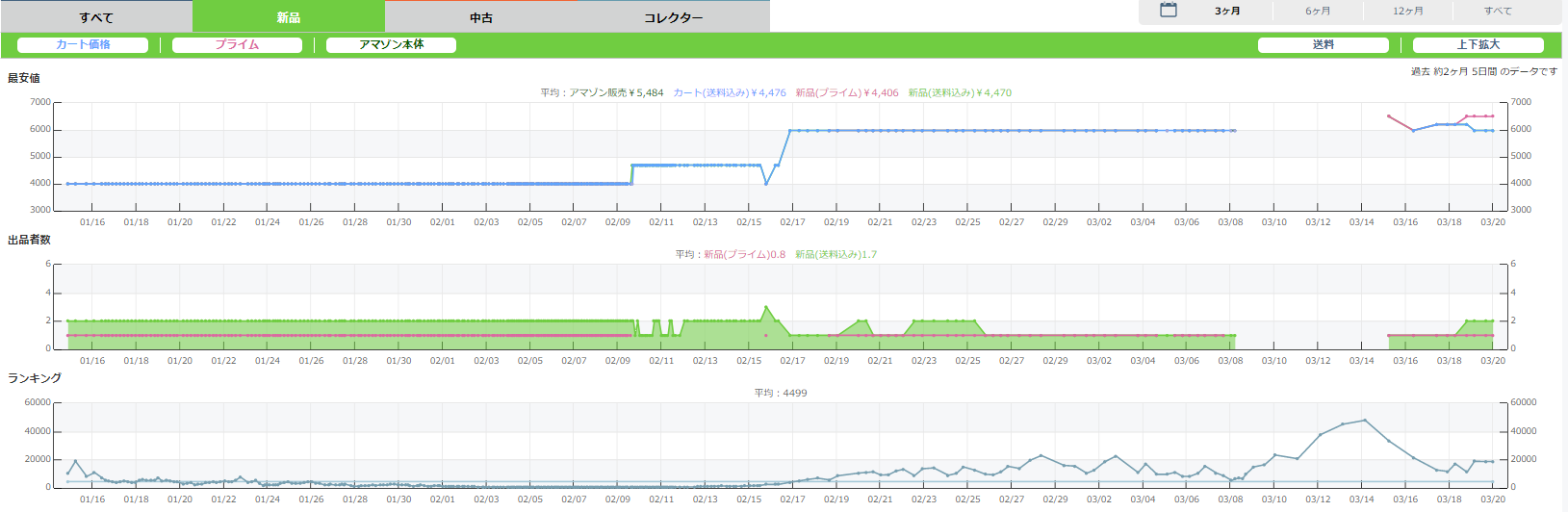Click the 新品(プライム) ¥4,406 legend entry
This screenshot has width=1568, height=512.
point(847,93)
